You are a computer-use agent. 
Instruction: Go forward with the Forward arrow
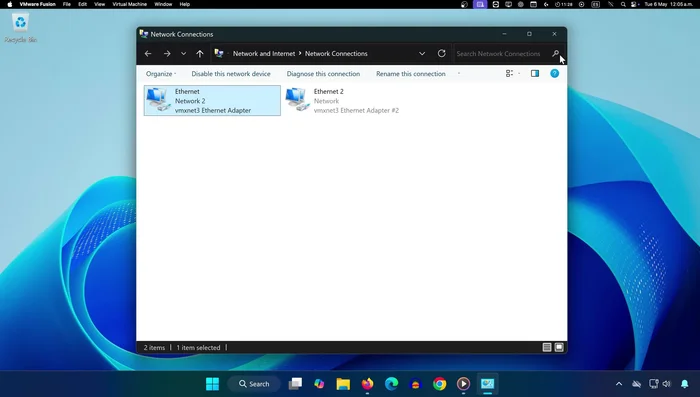coord(167,54)
